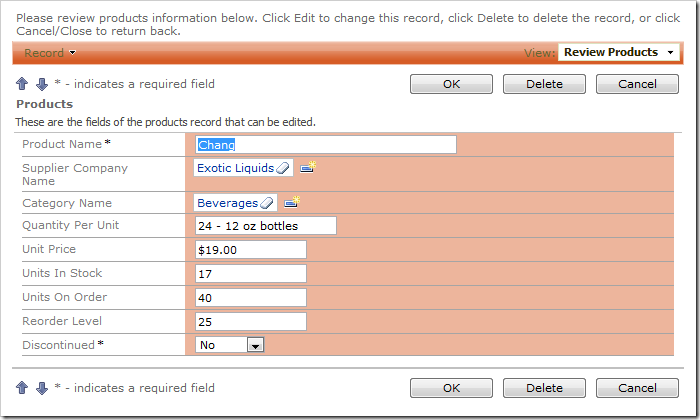Click the top Delete button
700x420 pixels.
pyautogui.click(x=544, y=84)
